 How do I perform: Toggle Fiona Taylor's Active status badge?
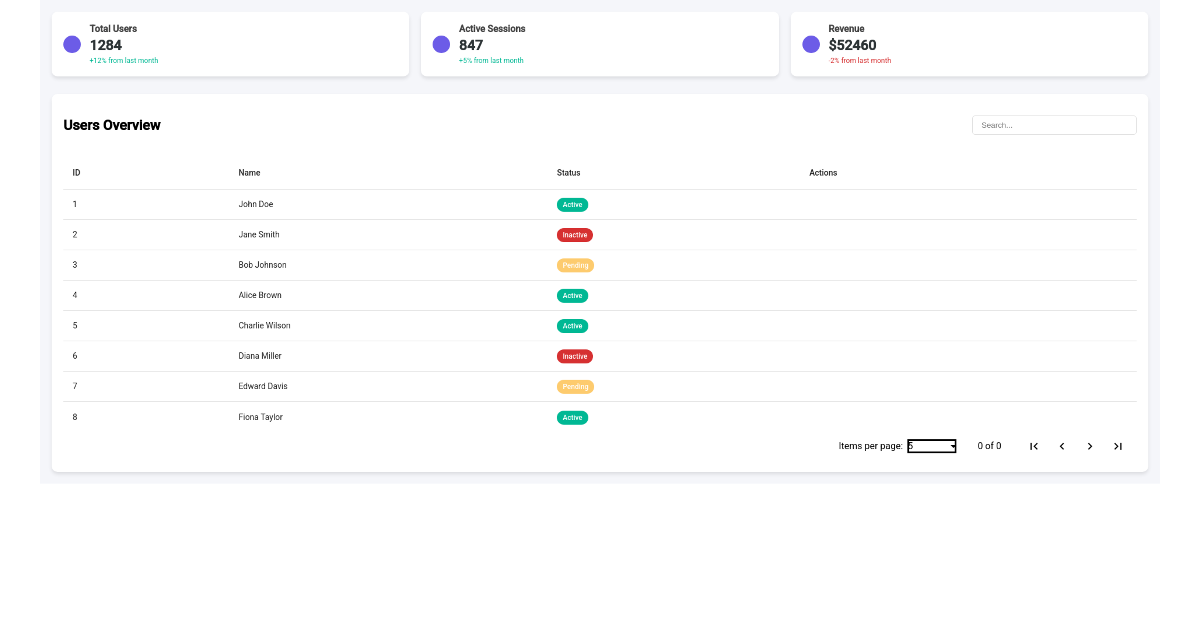[x=572, y=417]
